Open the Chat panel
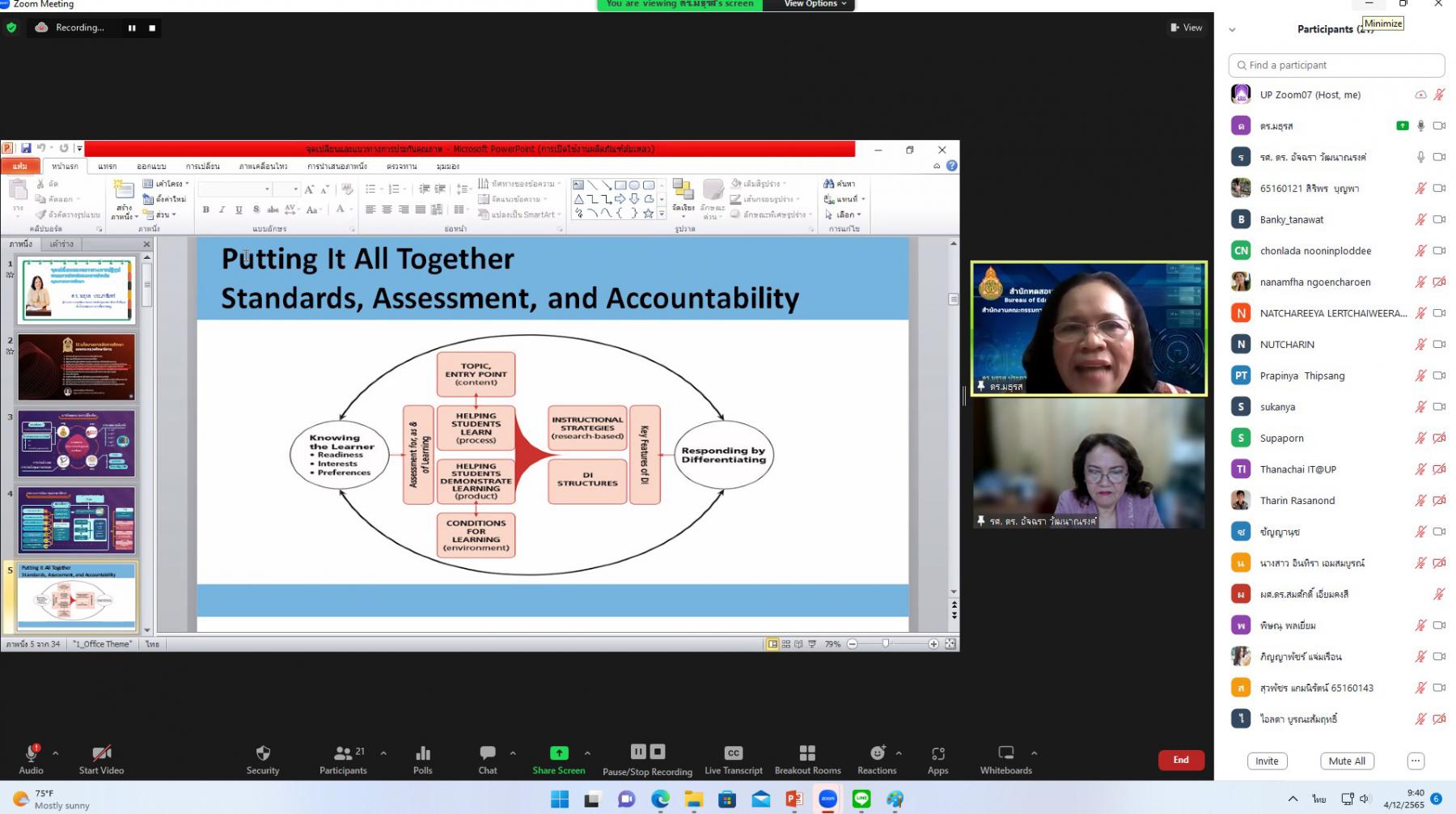The image size is (1456, 814). [487, 753]
